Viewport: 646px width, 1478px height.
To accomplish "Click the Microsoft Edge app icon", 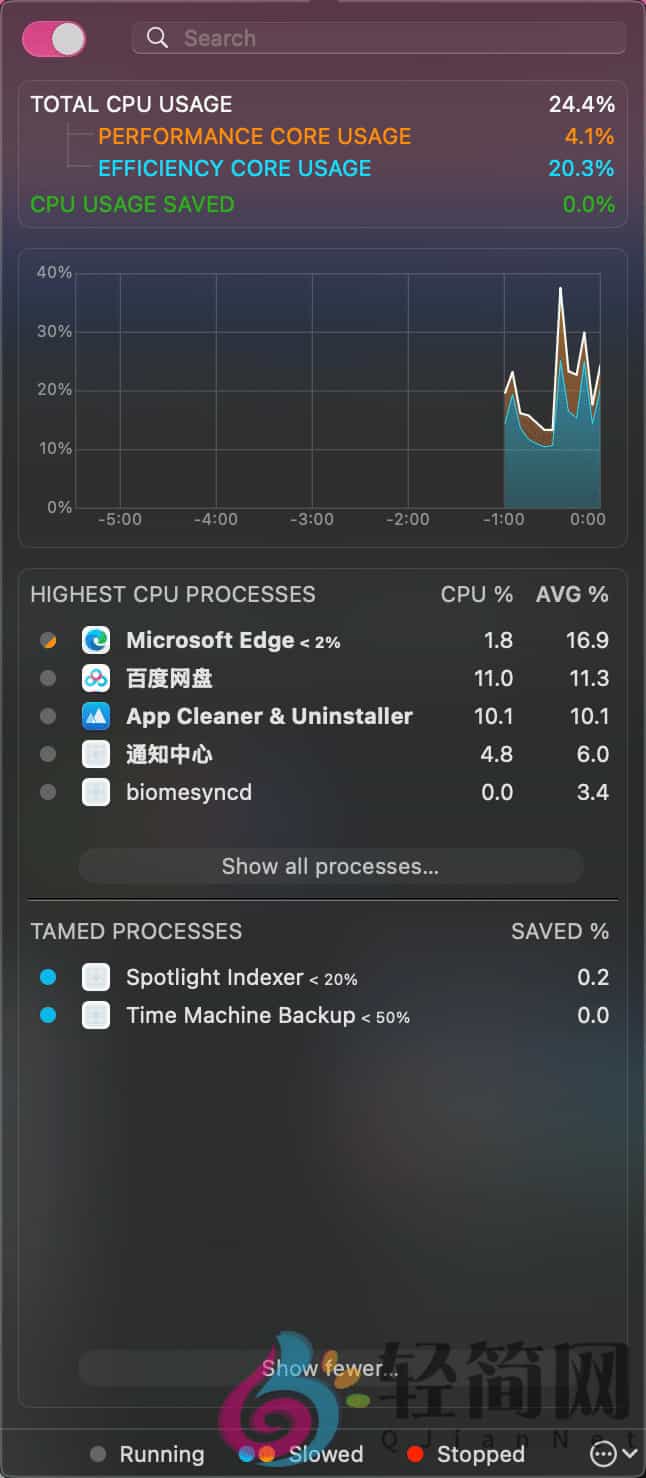I will 95,640.
